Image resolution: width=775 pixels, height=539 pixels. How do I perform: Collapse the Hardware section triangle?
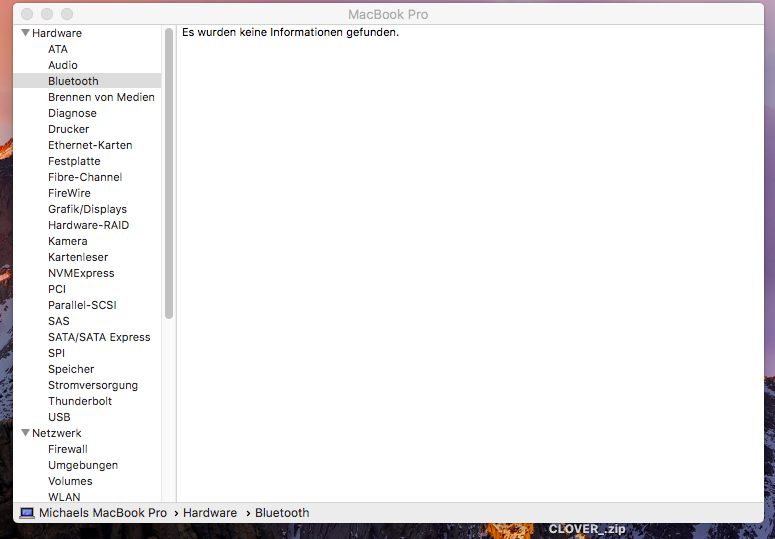point(26,33)
